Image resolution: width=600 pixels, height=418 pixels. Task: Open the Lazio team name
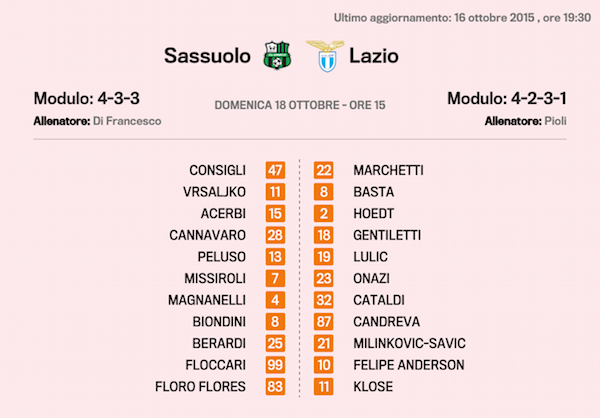(x=373, y=56)
